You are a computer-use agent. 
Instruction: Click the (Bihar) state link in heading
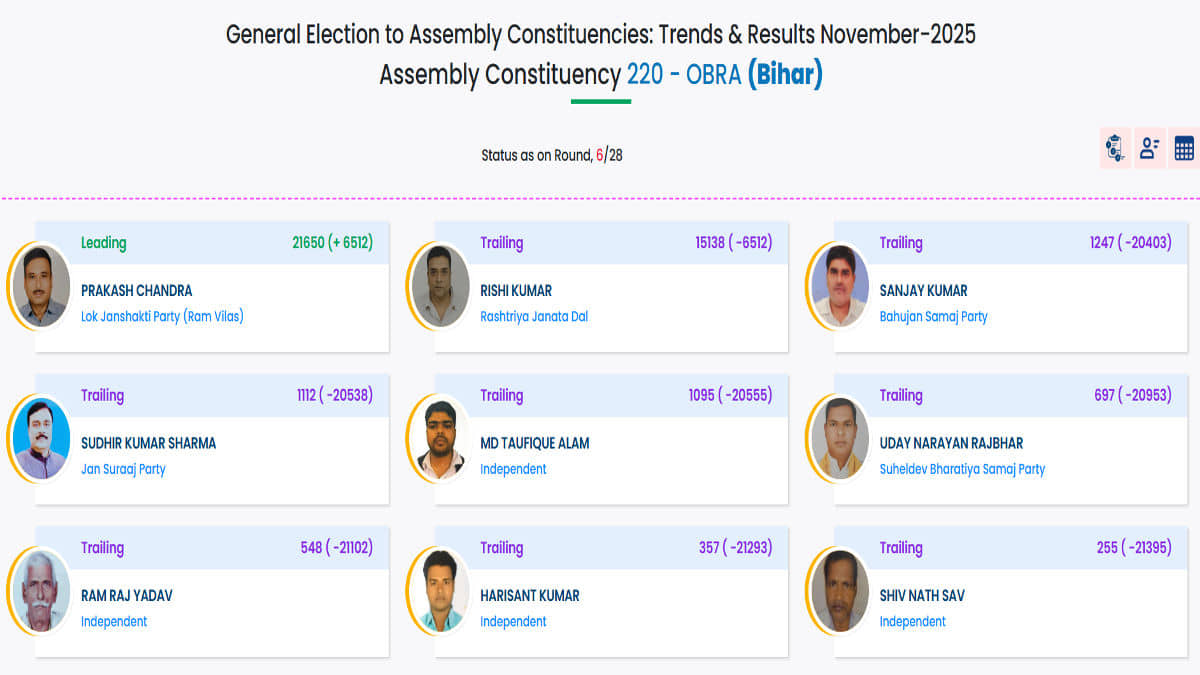(x=785, y=75)
